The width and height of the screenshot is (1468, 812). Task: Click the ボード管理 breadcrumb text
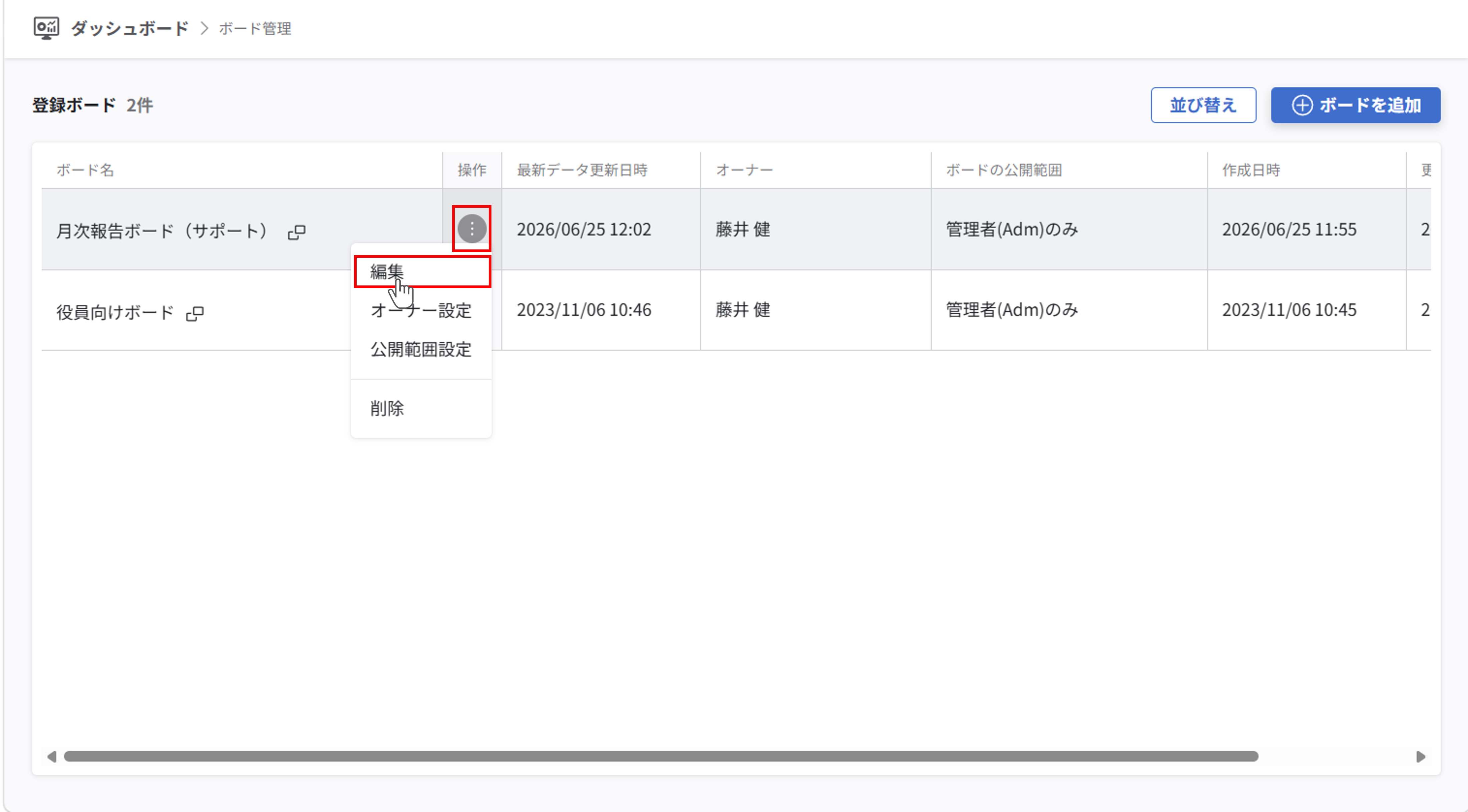255,28
